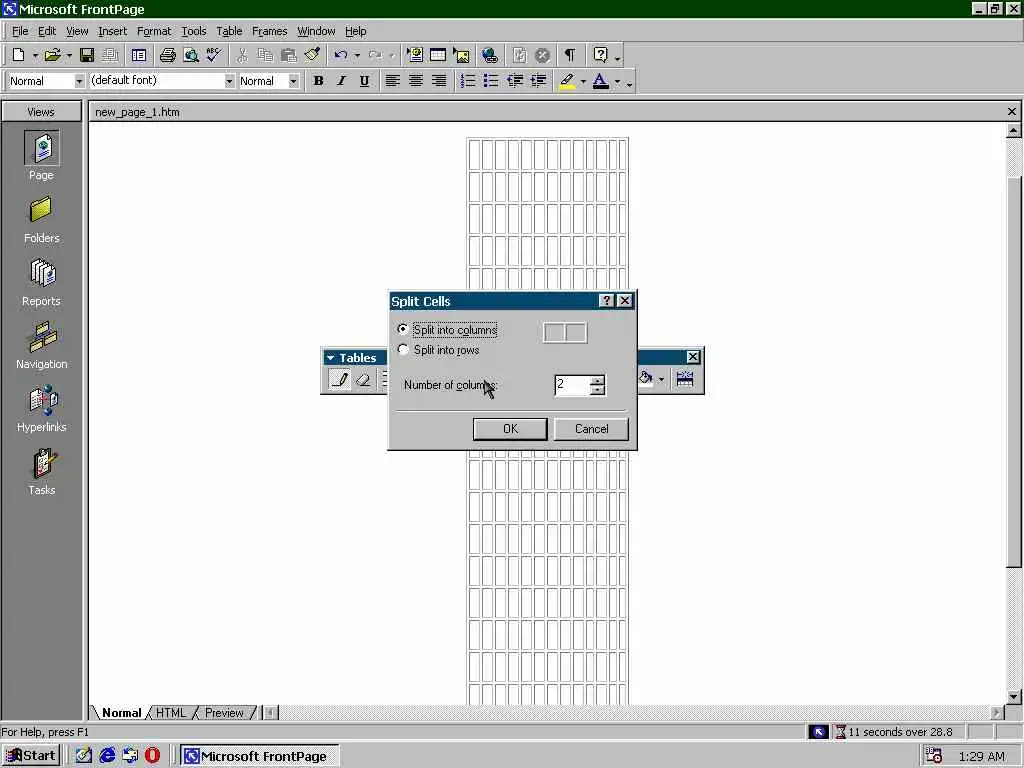Open the Tables toolbar title menu arrow
1024x768 pixels.
[x=330, y=358]
